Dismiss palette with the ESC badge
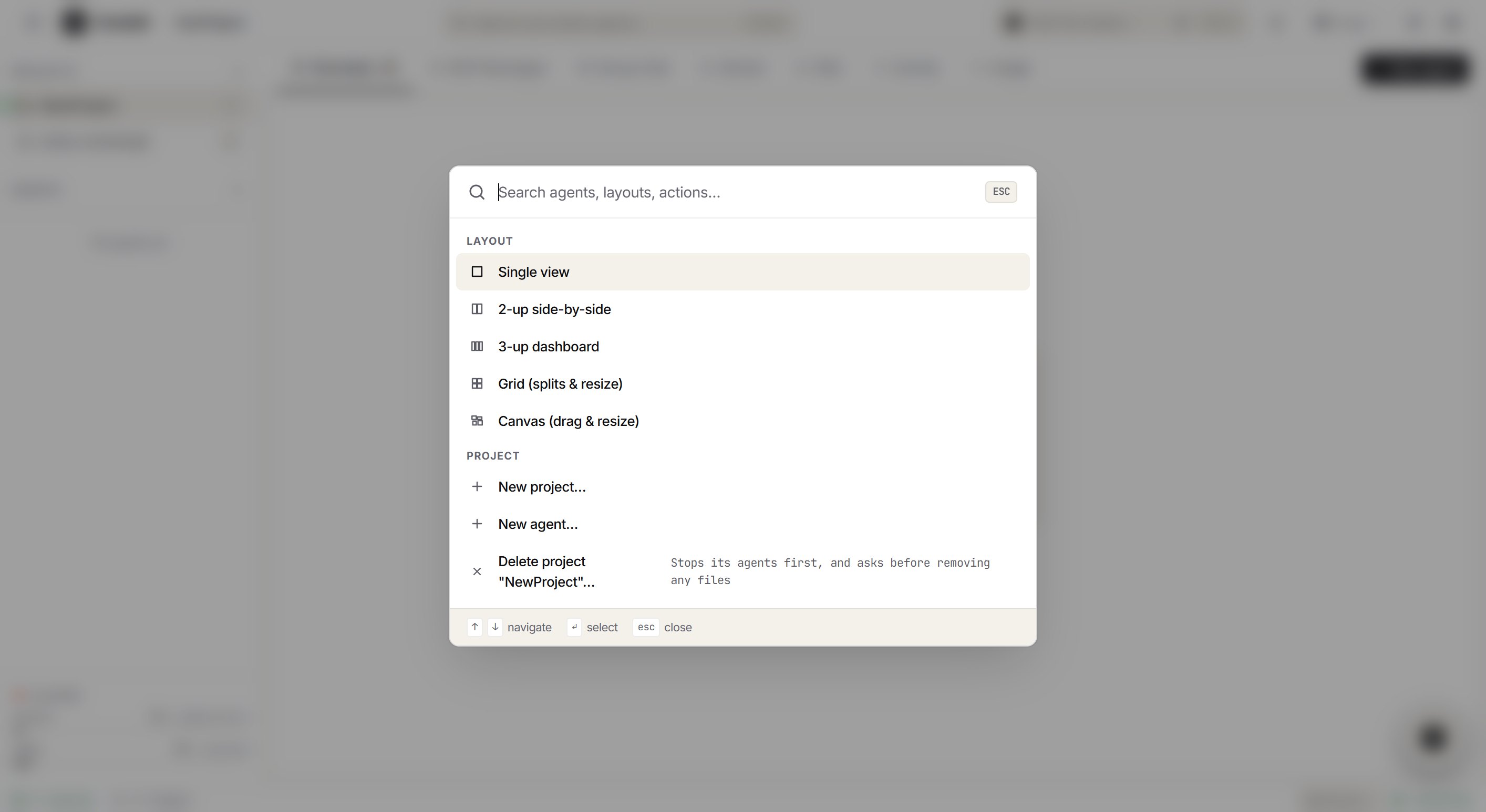Screen dimensions: 1486x812 (1001, 192)
